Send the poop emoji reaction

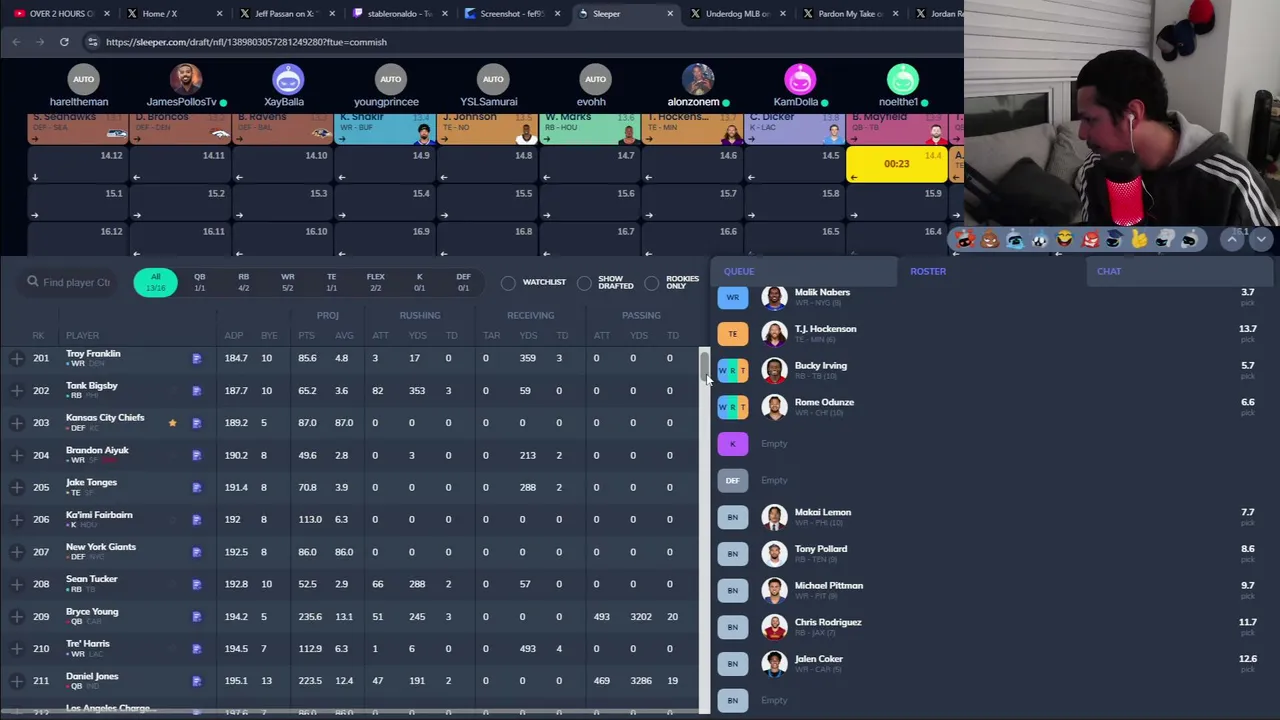click(x=989, y=239)
